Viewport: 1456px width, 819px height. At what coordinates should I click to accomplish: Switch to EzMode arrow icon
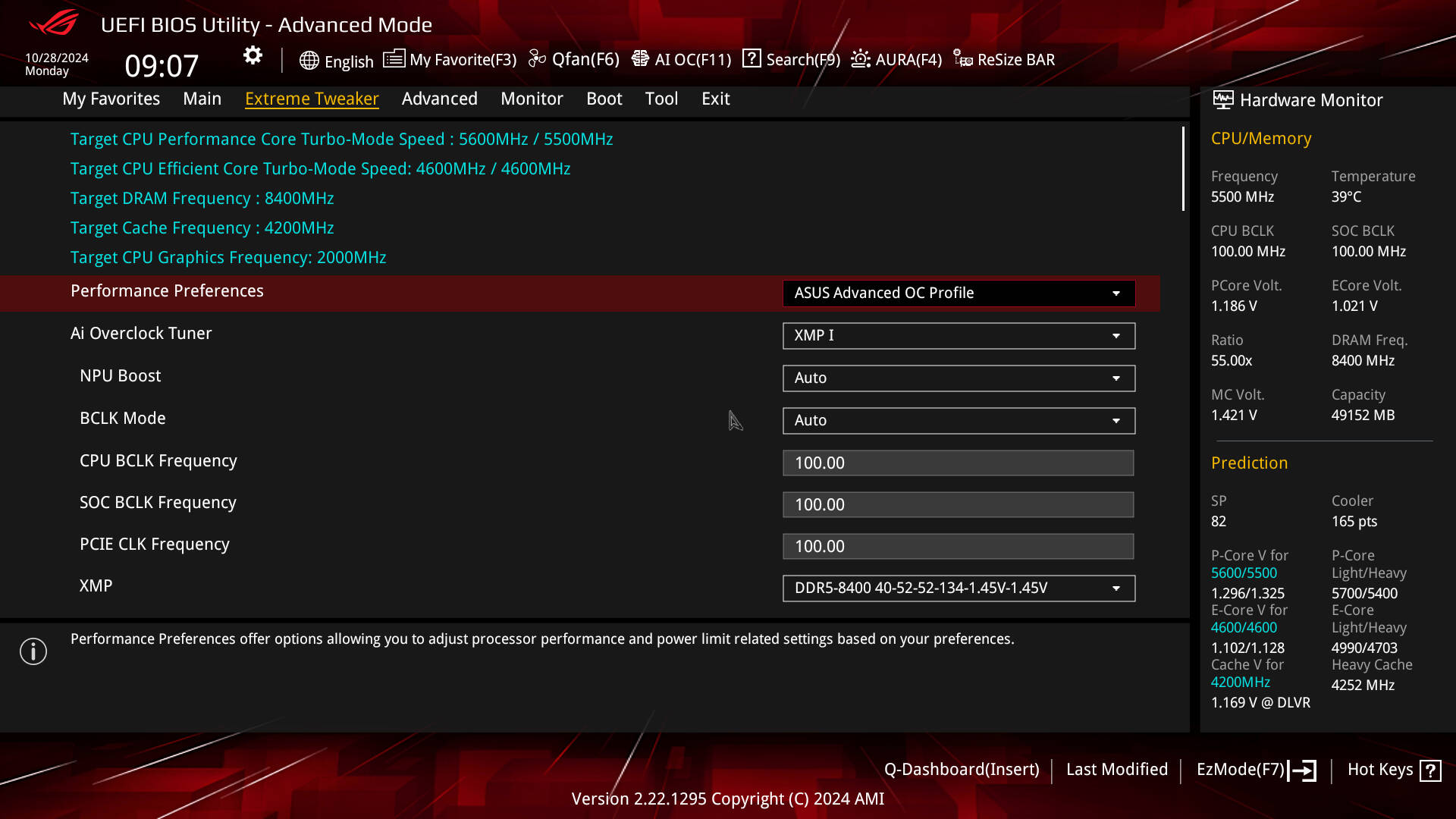[x=1303, y=770]
